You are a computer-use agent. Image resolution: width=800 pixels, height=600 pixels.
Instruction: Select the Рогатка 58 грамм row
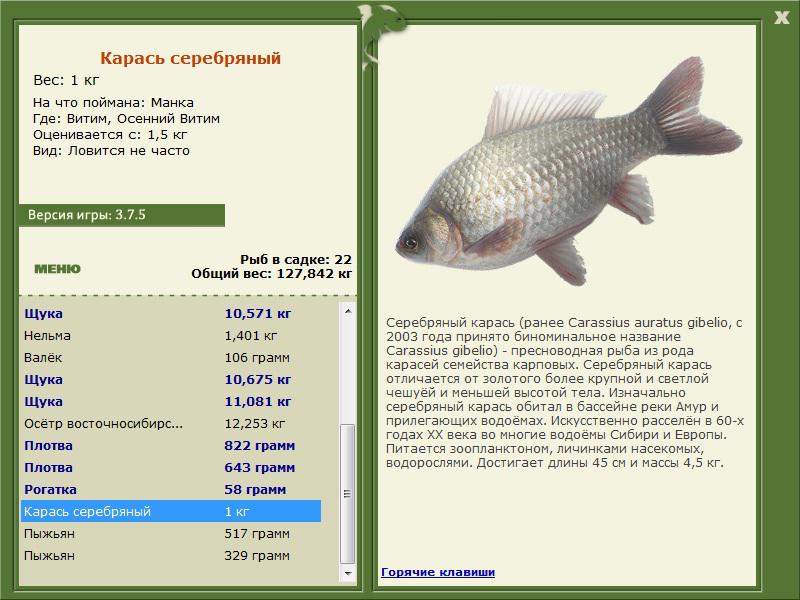tap(171, 489)
